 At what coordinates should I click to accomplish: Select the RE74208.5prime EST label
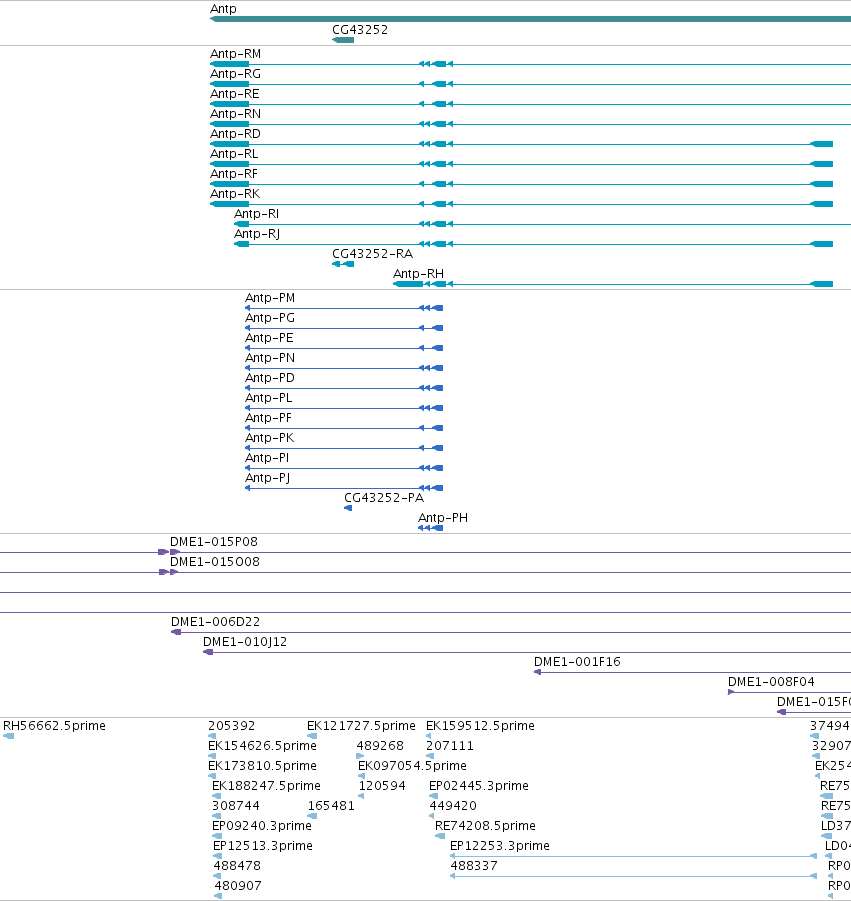tap(486, 826)
